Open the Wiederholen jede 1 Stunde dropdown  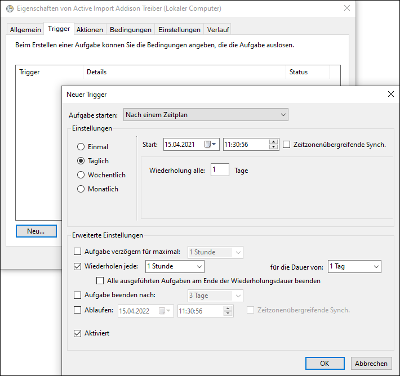click(x=175, y=266)
